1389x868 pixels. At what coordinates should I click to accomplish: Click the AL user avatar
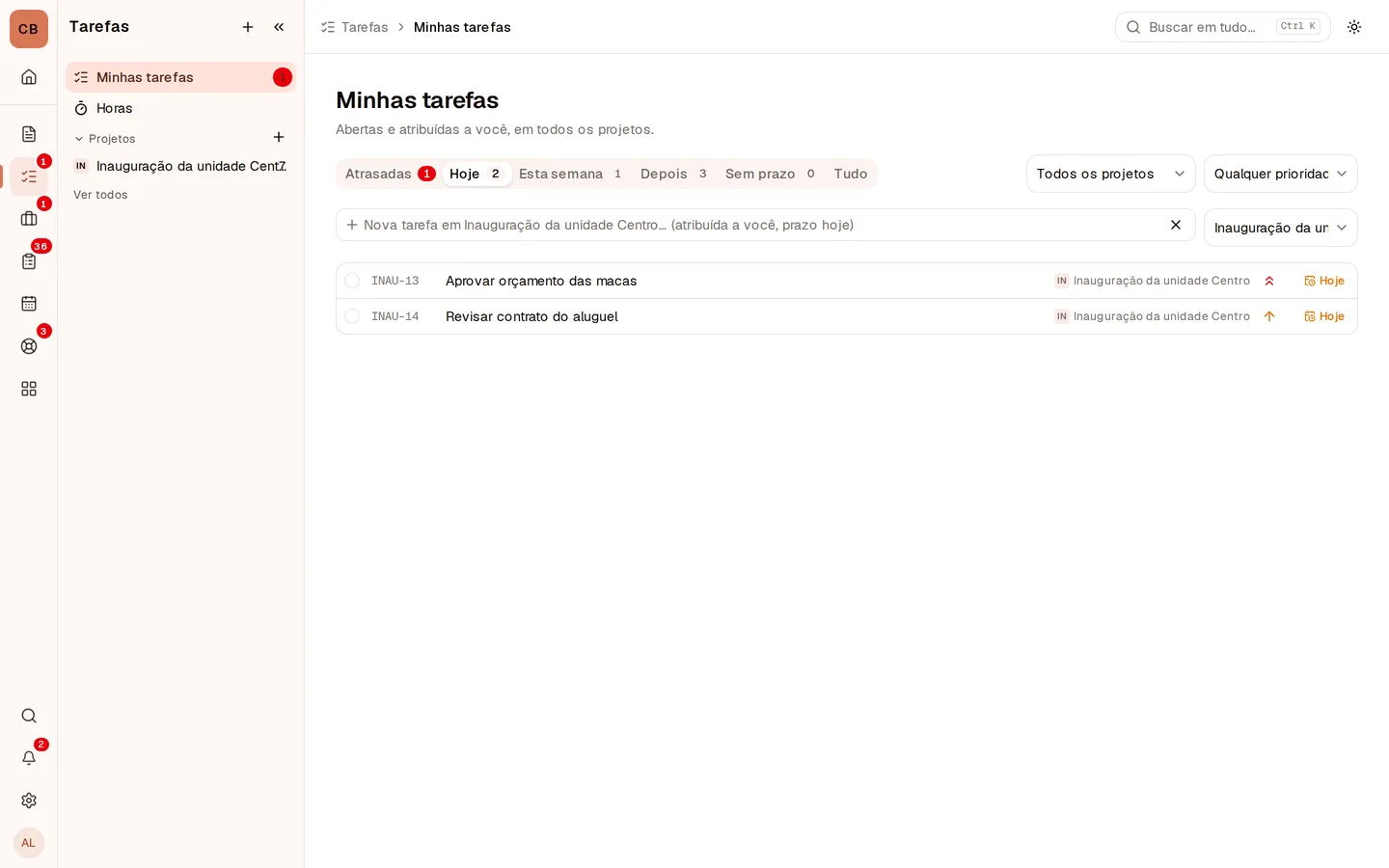(x=29, y=843)
